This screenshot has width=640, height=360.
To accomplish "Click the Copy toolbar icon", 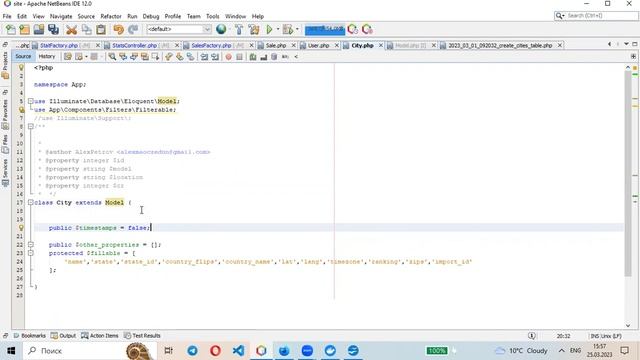I will (x=87, y=29).
